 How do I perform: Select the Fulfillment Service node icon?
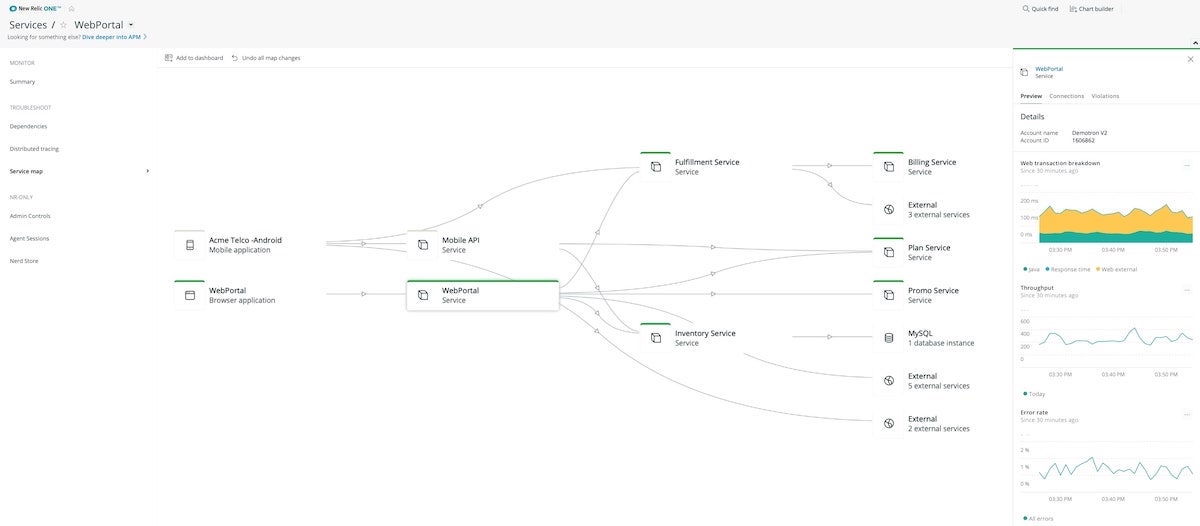click(656, 167)
